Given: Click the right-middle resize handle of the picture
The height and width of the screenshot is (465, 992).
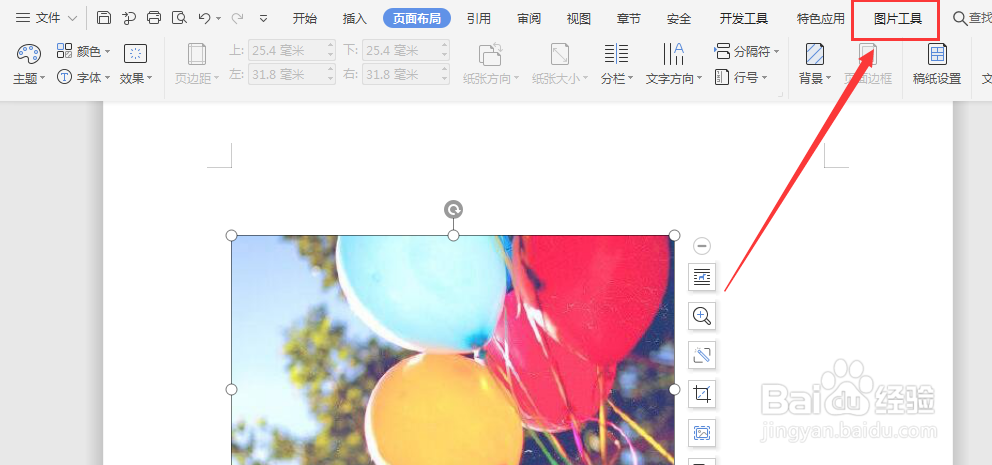Looking at the screenshot, I should [674, 389].
